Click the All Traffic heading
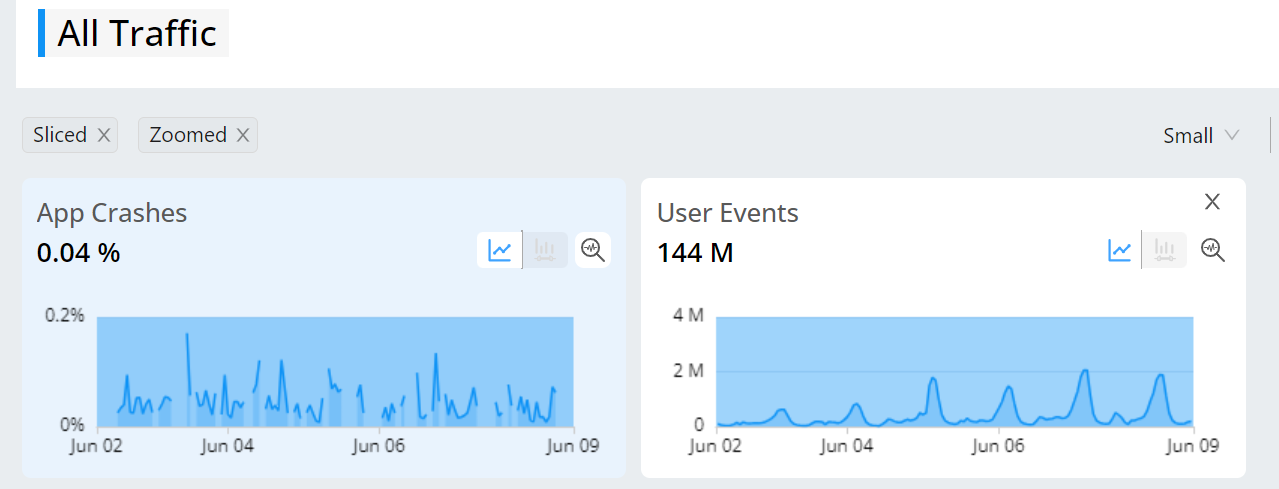The width and height of the screenshot is (1279, 489). click(x=137, y=33)
